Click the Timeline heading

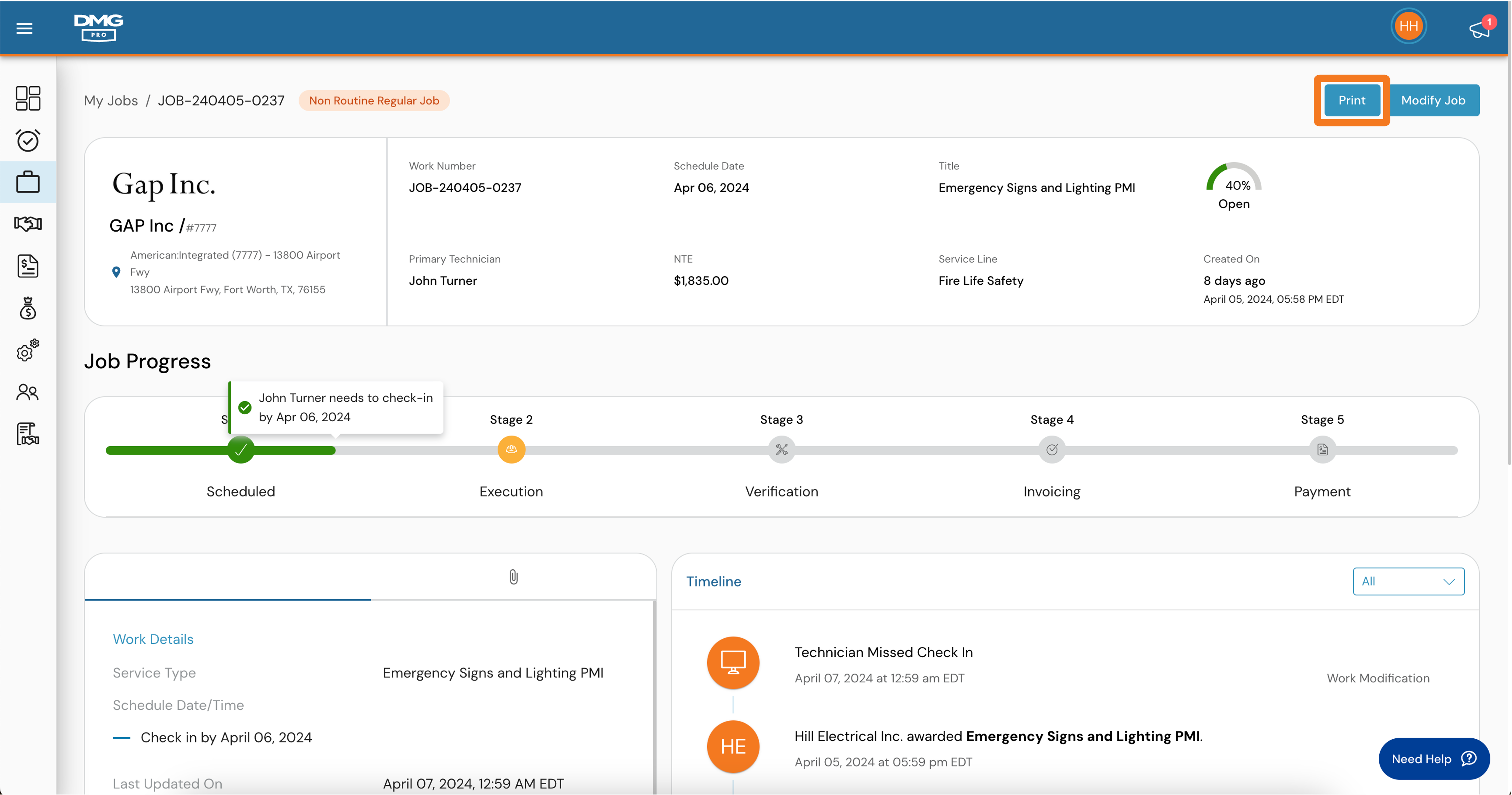click(x=714, y=581)
